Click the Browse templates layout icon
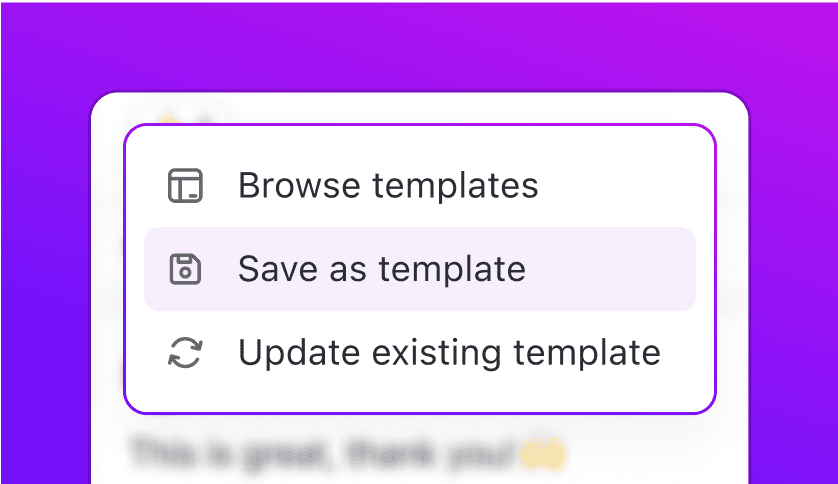The height and width of the screenshot is (484, 838). [x=185, y=185]
